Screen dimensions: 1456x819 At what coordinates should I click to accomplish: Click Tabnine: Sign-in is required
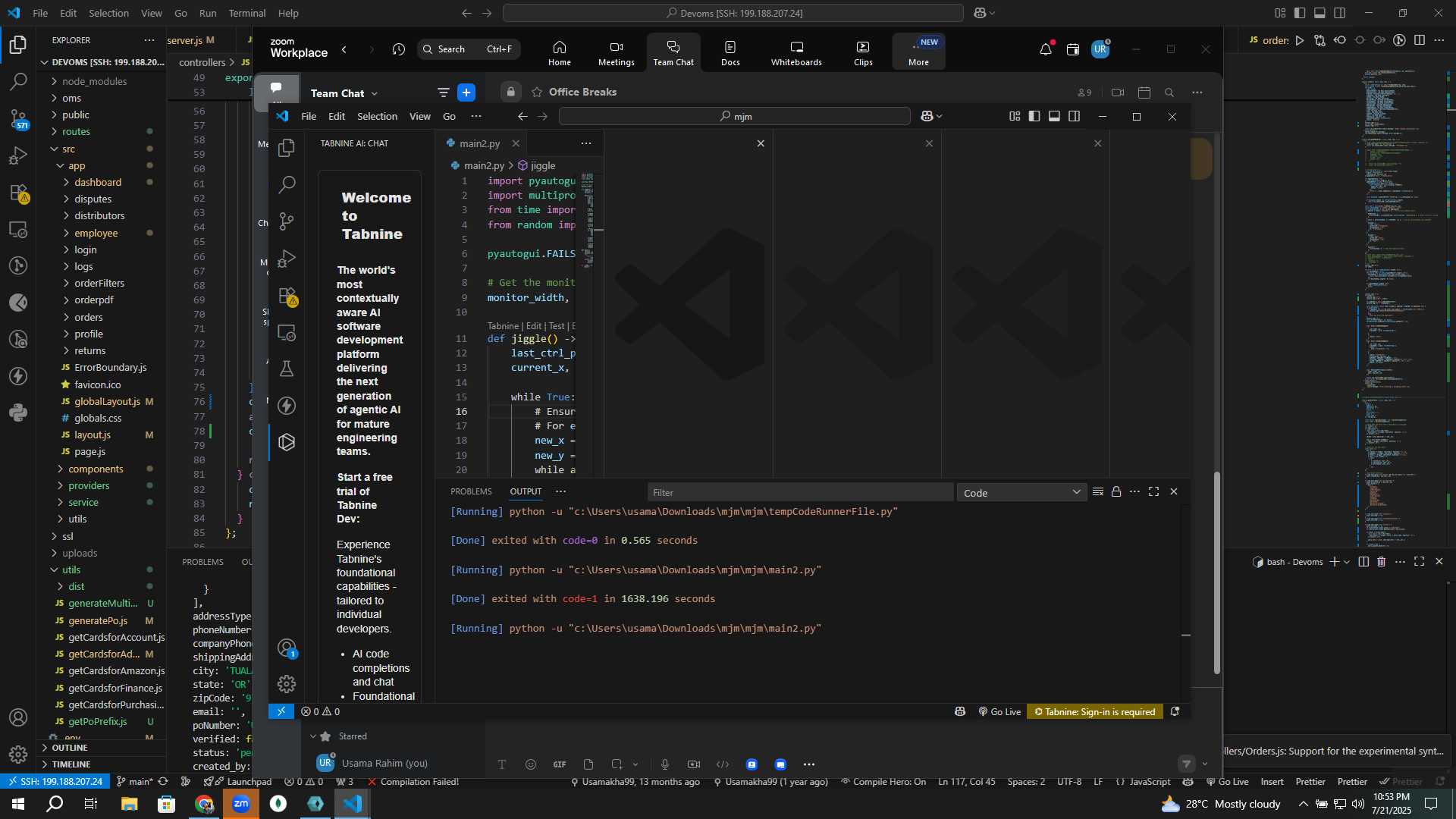(x=1095, y=712)
